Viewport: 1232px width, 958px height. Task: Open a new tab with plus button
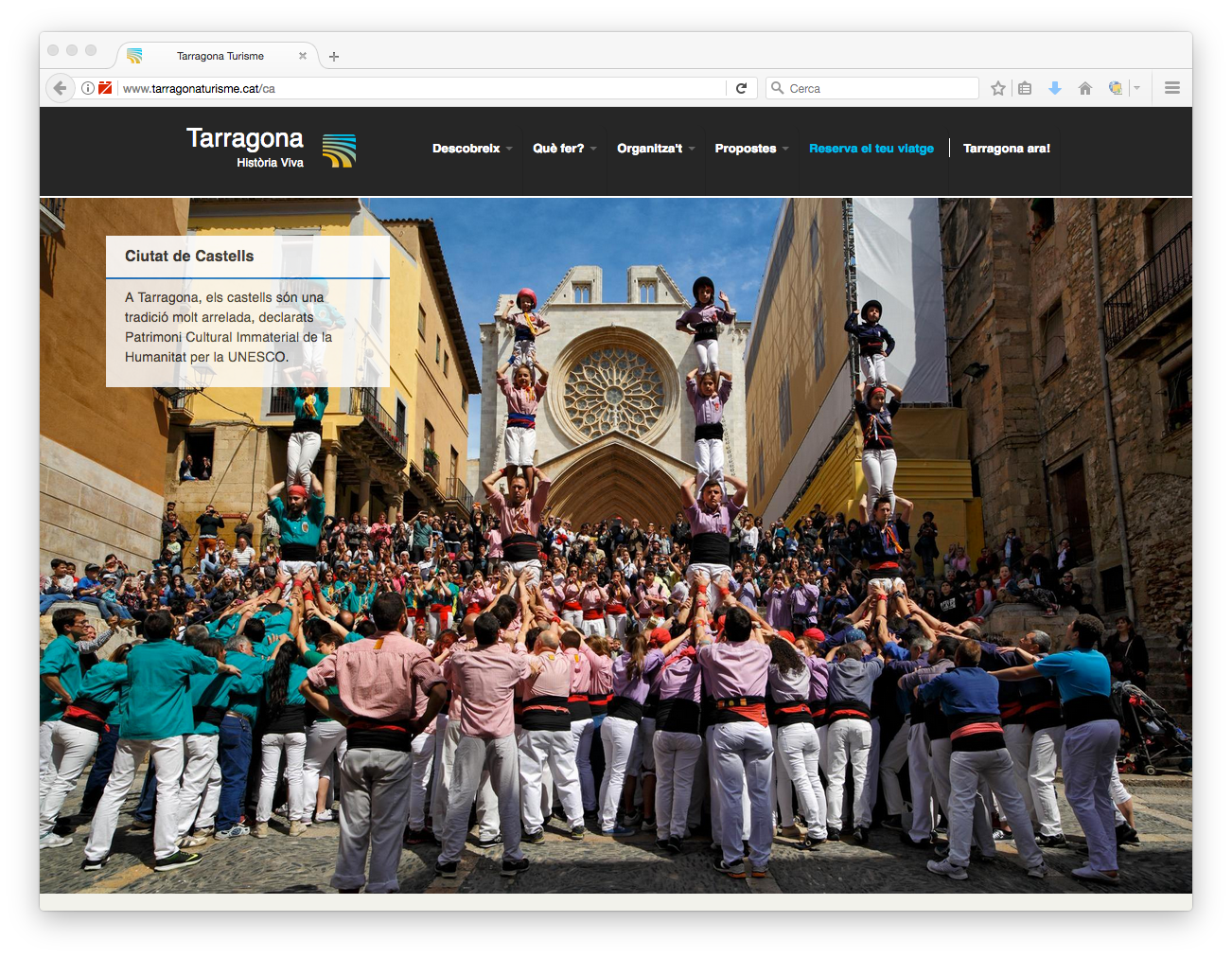[334, 57]
